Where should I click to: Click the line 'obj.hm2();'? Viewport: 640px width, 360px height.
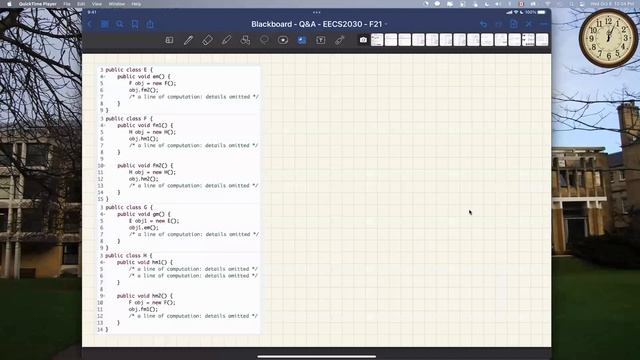[143, 179]
